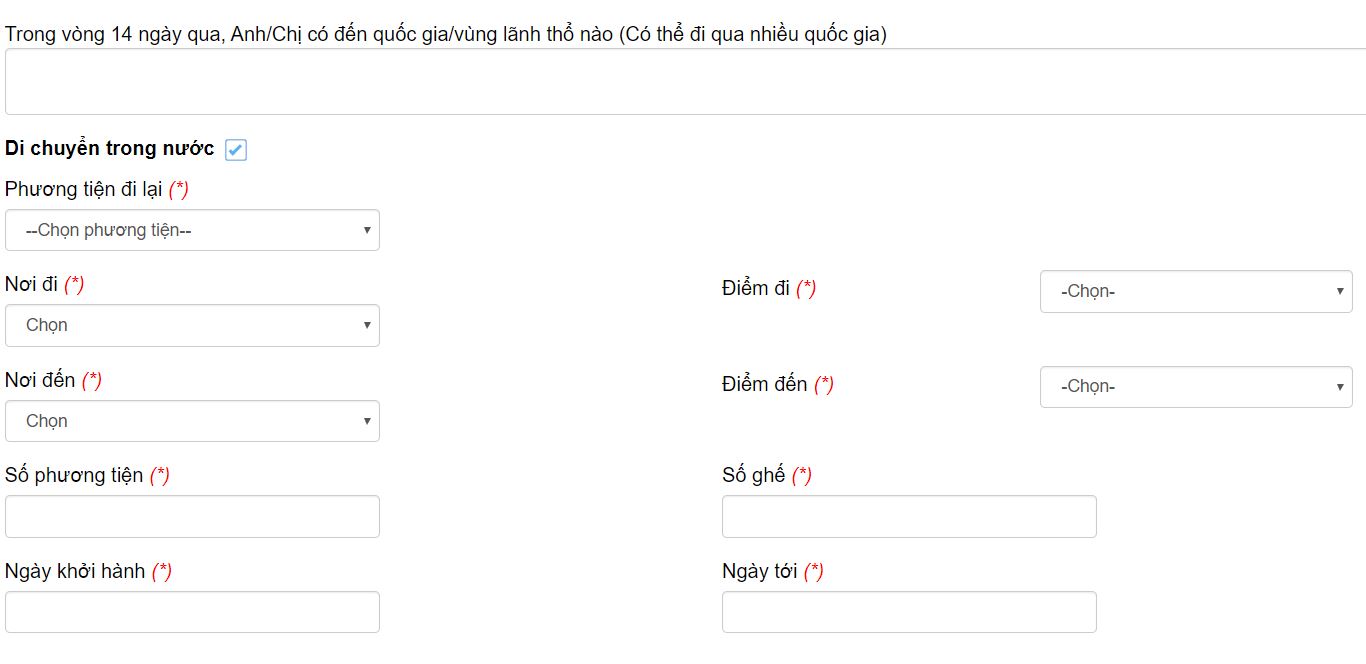The width and height of the screenshot is (1366, 664).
Task: Open the Điểm đi dropdown
Action: (1196, 291)
